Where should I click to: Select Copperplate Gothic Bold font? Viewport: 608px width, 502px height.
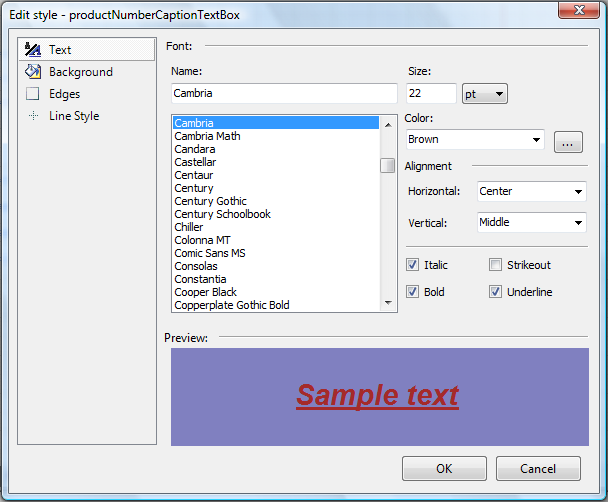pyautogui.click(x=276, y=305)
